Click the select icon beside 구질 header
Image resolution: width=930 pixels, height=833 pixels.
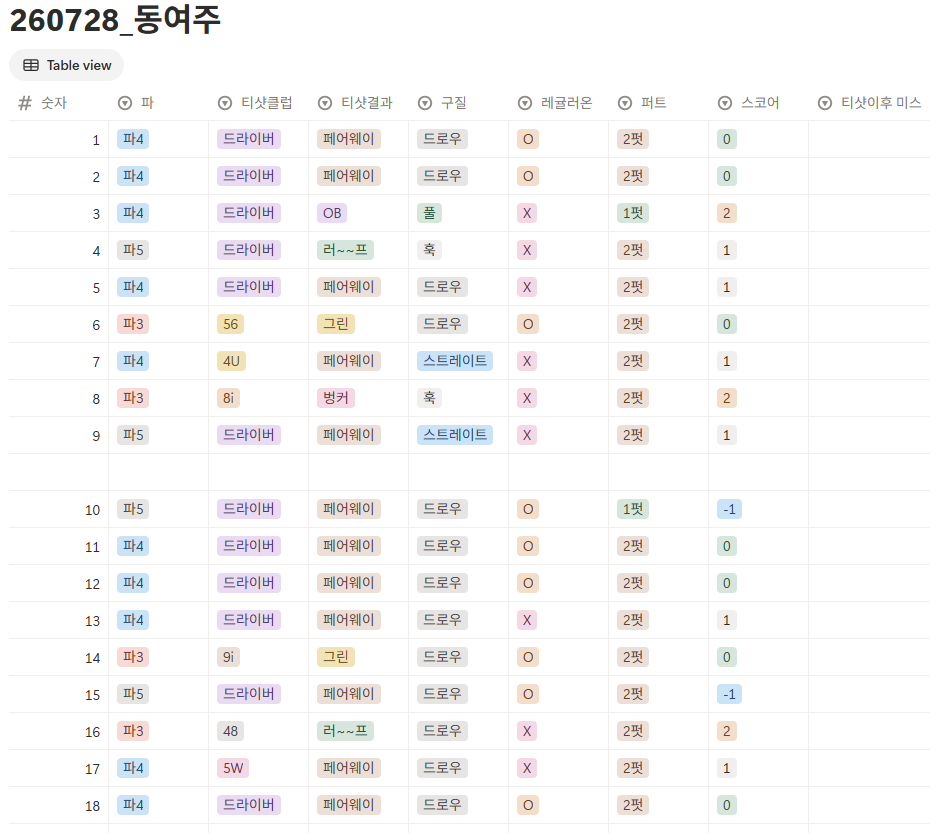tap(425, 103)
